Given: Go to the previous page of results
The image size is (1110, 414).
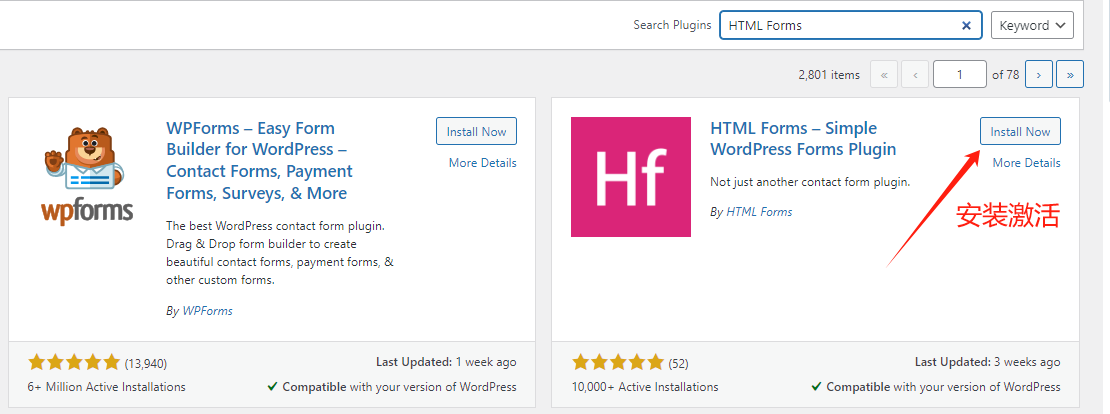Looking at the screenshot, I should tap(914, 74).
